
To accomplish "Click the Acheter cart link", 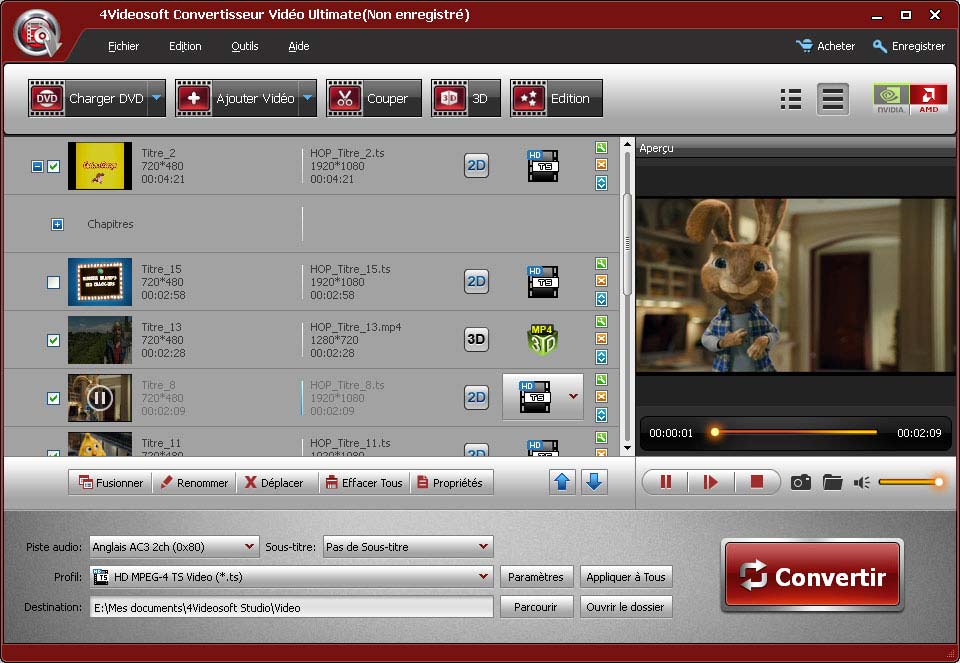I will [x=825, y=46].
